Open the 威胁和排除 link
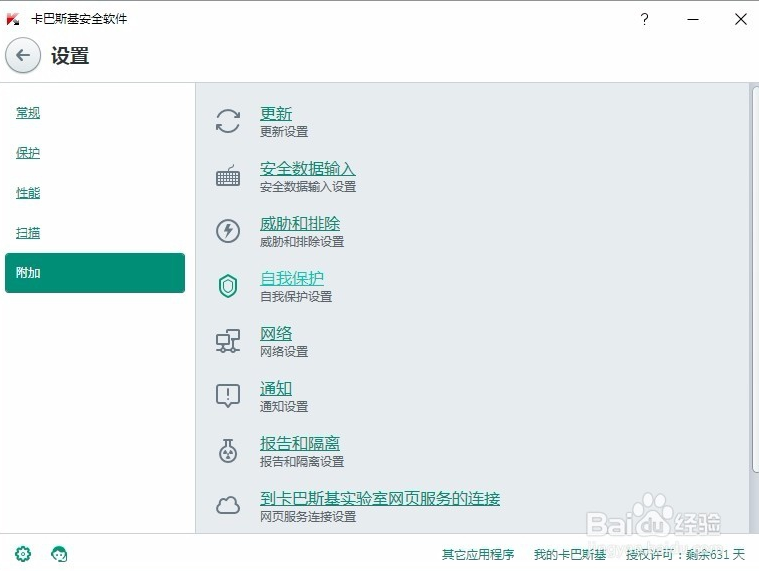 (300, 224)
